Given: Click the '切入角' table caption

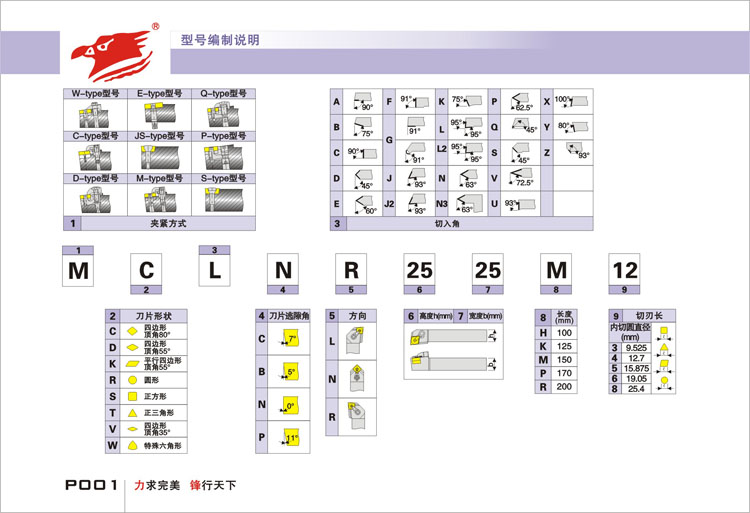Looking at the screenshot, I should 447,223.
